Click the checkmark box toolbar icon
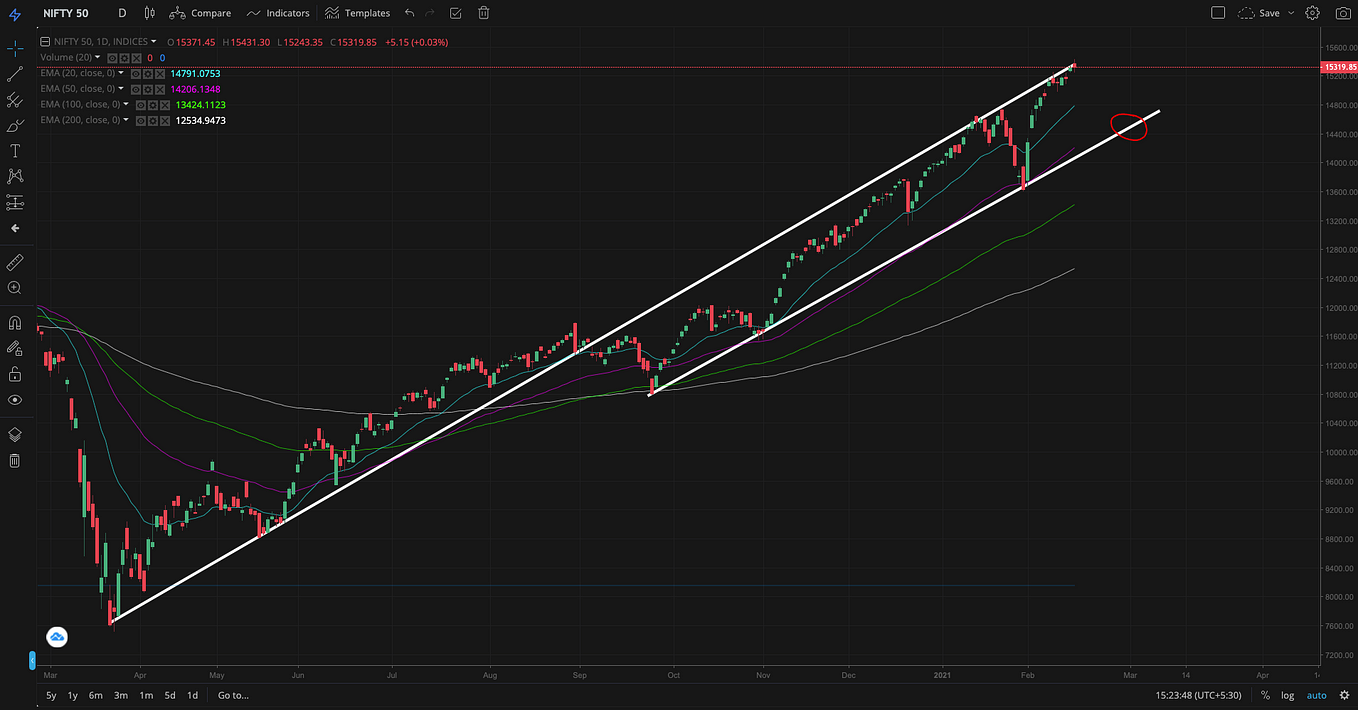 [456, 13]
